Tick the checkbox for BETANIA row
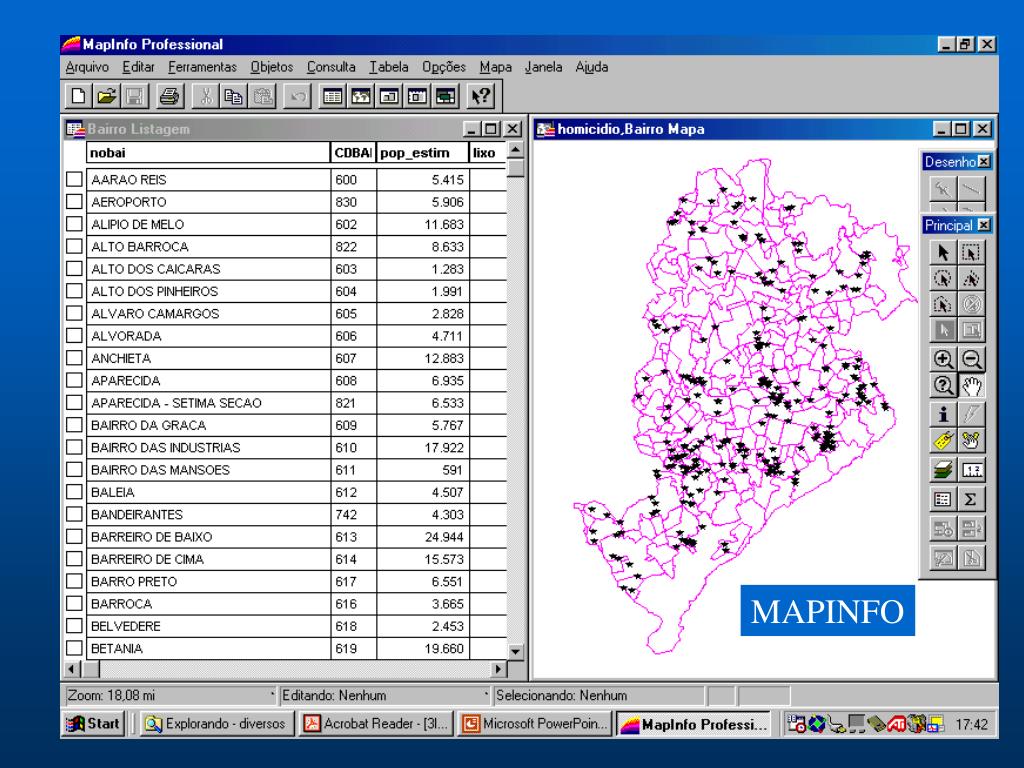This screenshot has height=768, width=1024. tap(74, 648)
